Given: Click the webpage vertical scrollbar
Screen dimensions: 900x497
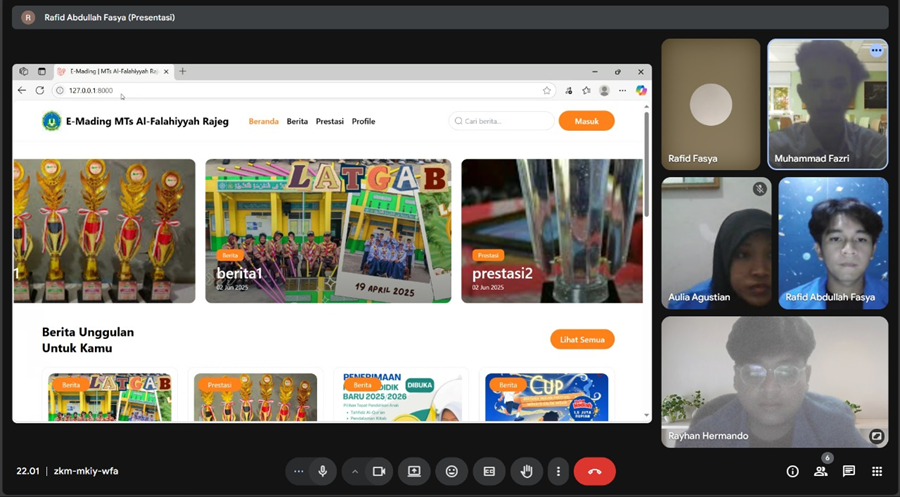Looking at the screenshot, I should [647, 165].
